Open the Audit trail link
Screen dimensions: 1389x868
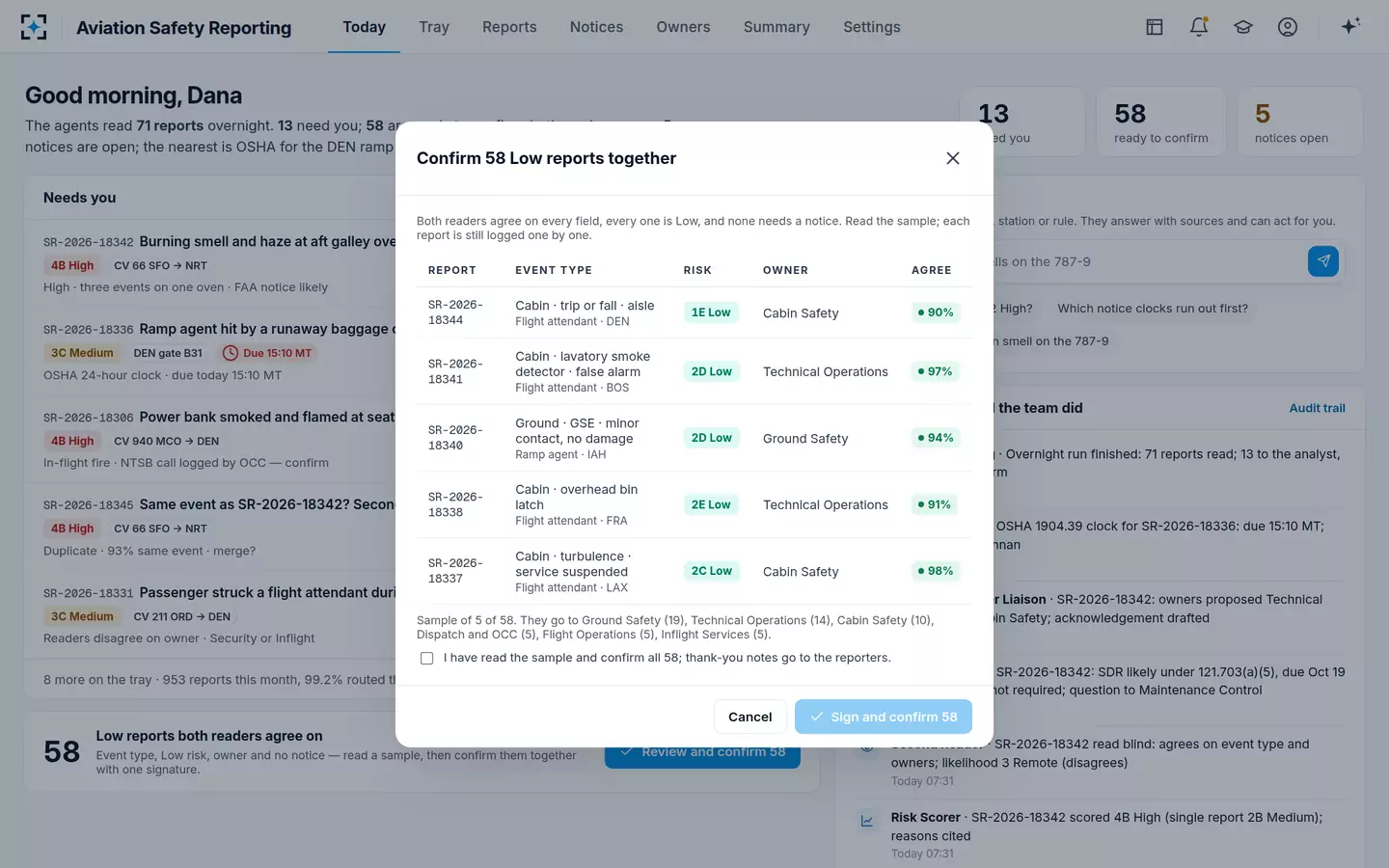pos(1318,408)
